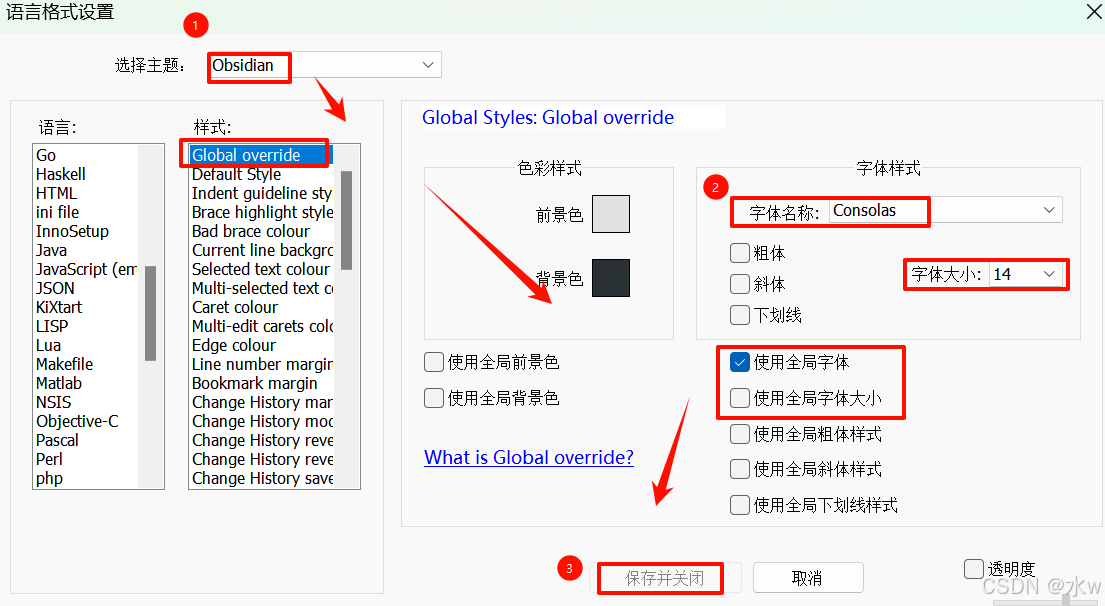Select Global override in the style list
Screen dimensions: 1105x606
261,155
